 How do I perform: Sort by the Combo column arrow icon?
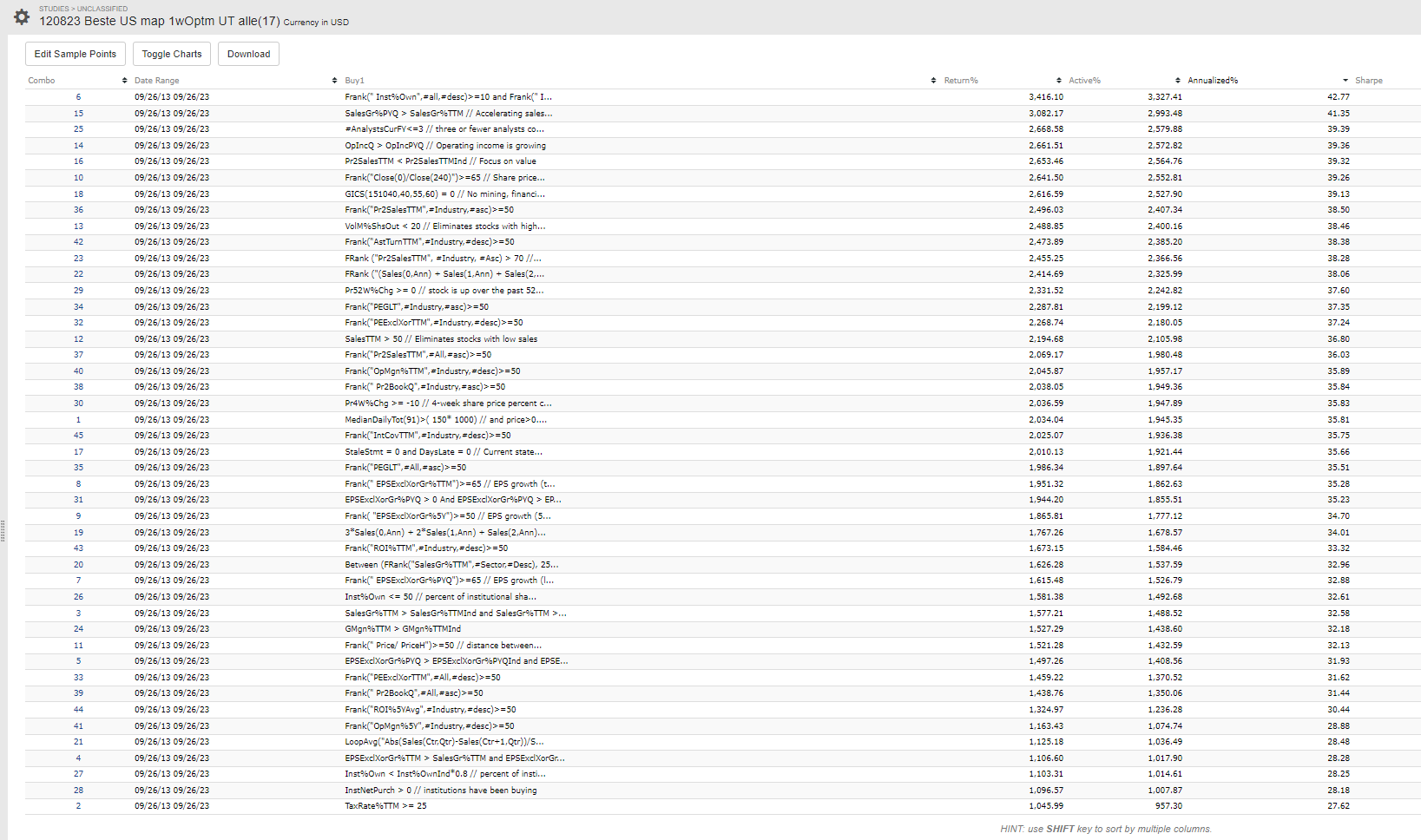click(x=124, y=81)
